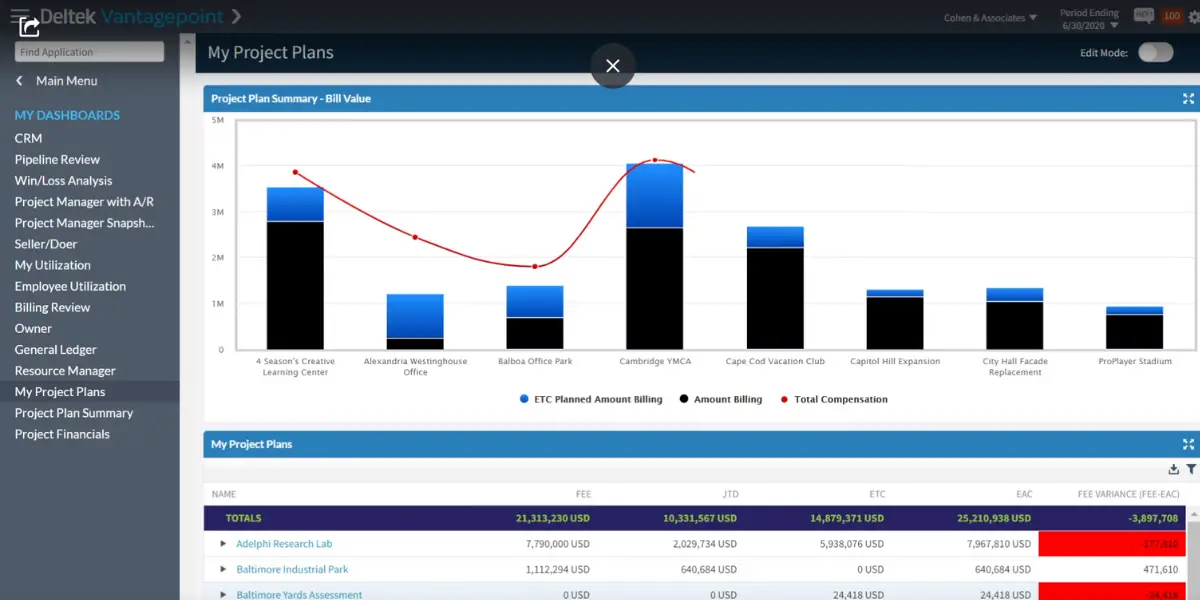Image resolution: width=1200 pixels, height=600 pixels.
Task: Open the Project Financials dashboard
Action: pos(62,434)
